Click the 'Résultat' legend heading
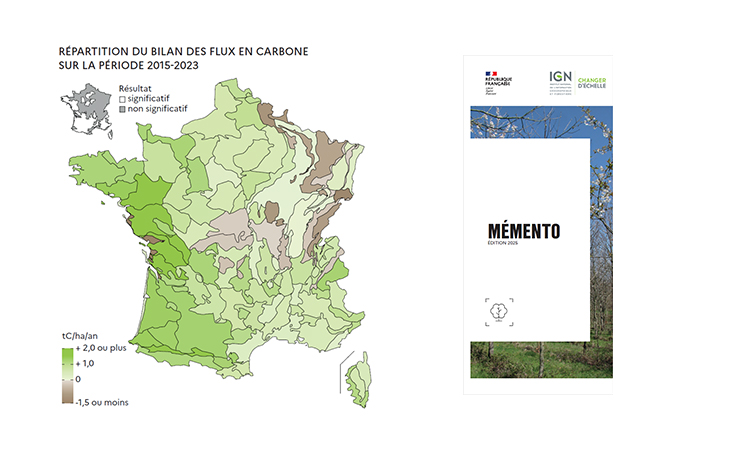Screen dimensions: 743x450 coord(135,89)
